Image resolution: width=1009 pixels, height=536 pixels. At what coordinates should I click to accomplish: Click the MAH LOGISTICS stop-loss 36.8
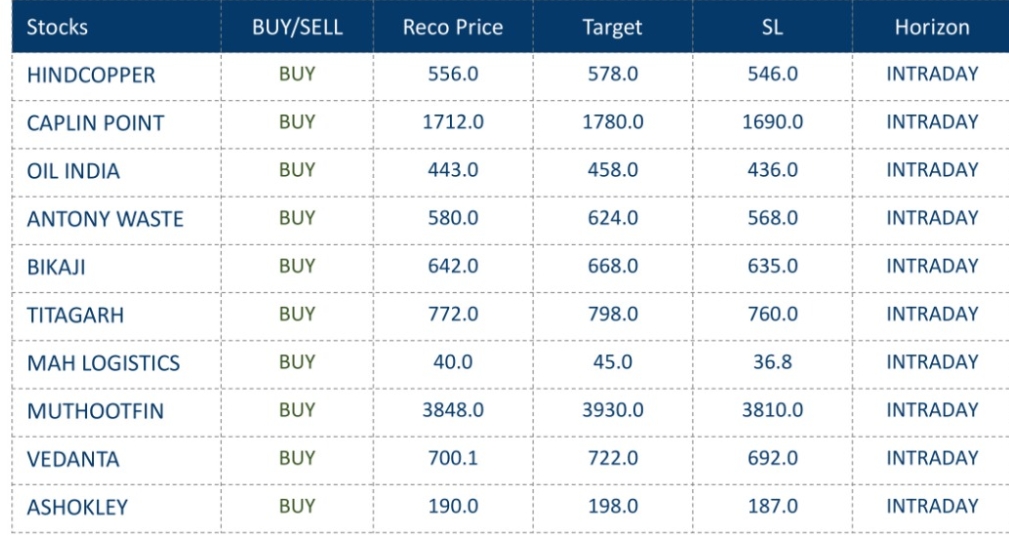[x=772, y=362]
